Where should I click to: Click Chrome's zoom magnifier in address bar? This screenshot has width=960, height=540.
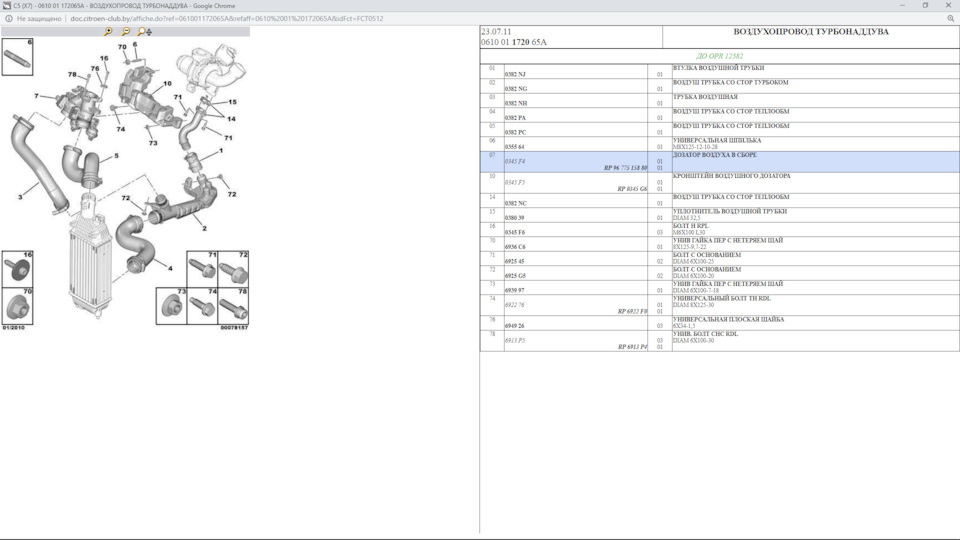pyautogui.click(x=950, y=18)
